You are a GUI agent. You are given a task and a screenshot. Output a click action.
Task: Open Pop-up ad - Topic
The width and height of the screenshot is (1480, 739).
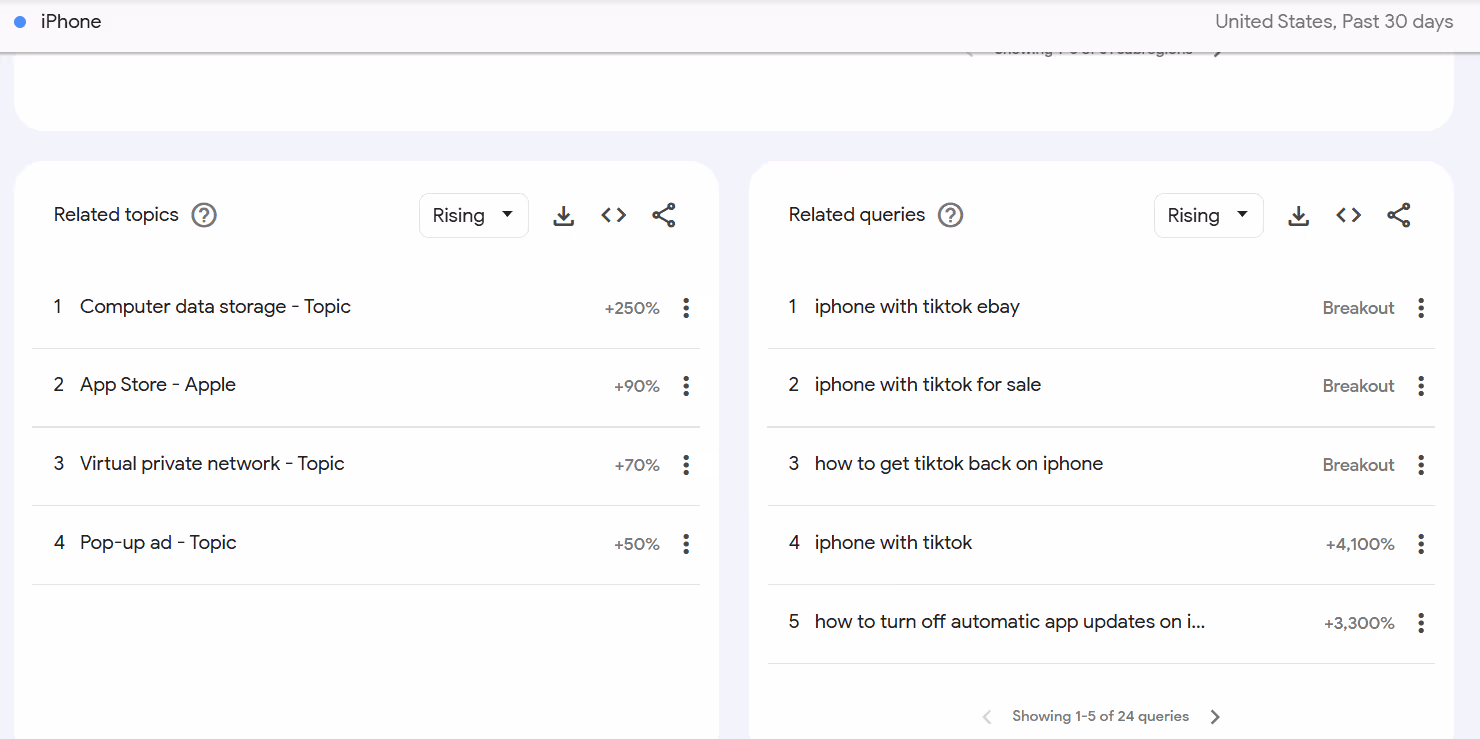point(158,543)
